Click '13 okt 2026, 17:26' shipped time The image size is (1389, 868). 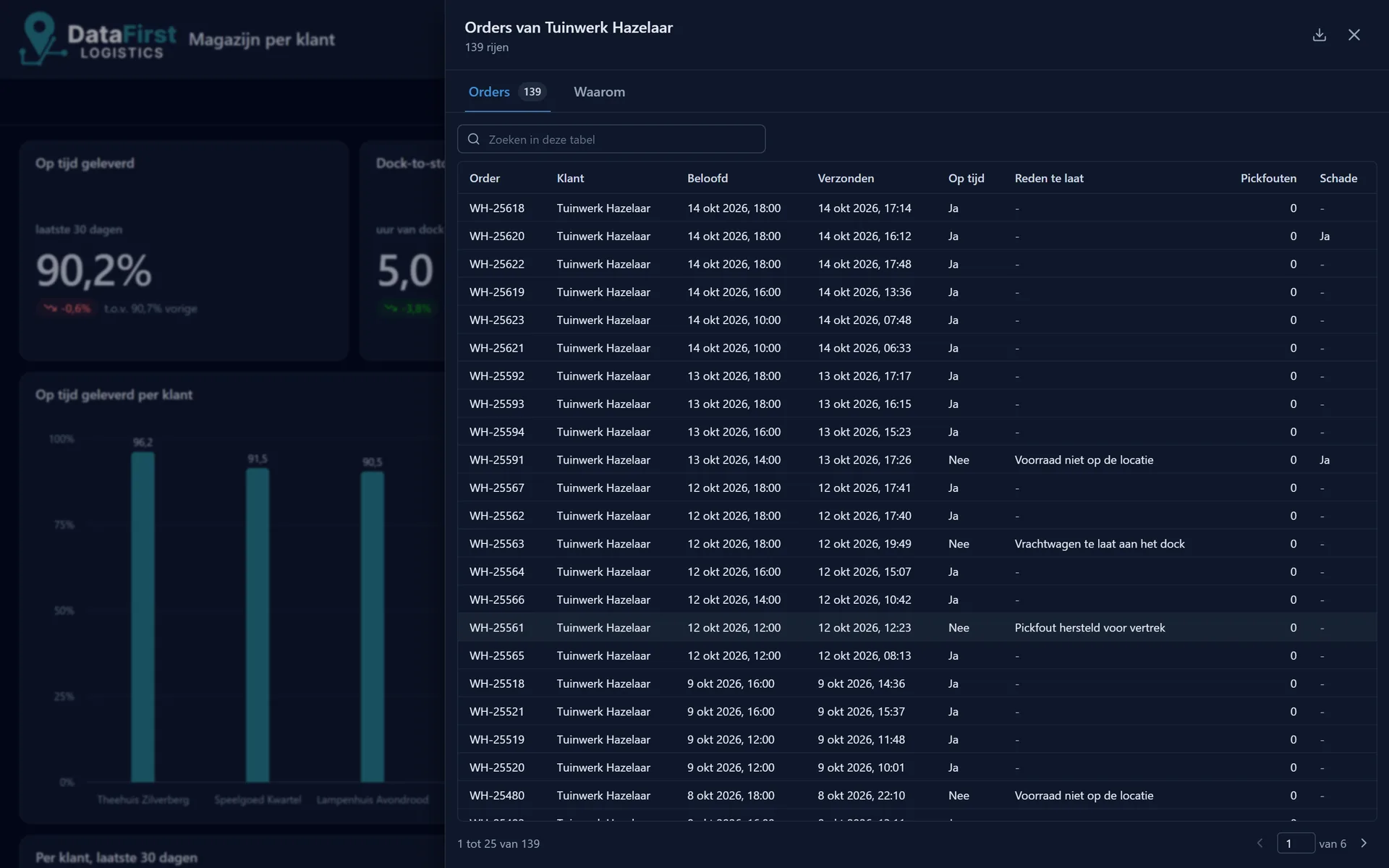pyautogui.click(x=865, y=459)
